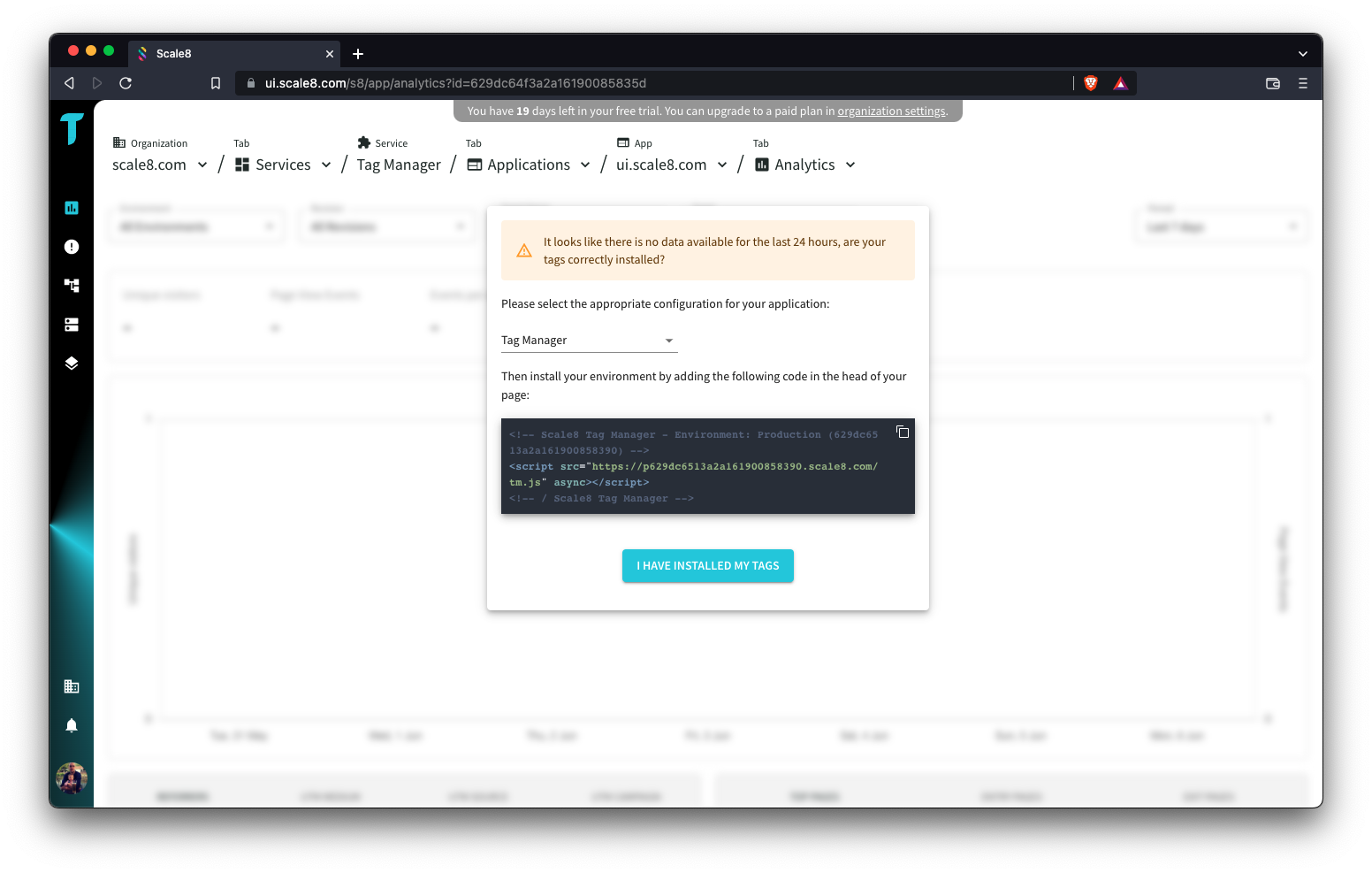Image resolution: width=1372 pixels, height=873 pixels.
Task: Click the App window icon label
Action: pos(623,142)
